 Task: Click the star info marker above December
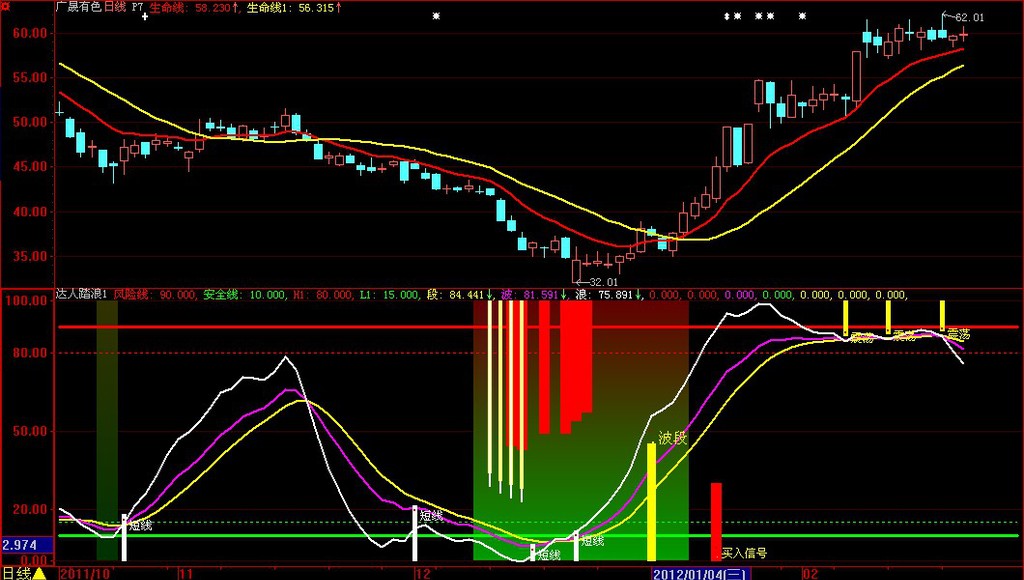435,16
